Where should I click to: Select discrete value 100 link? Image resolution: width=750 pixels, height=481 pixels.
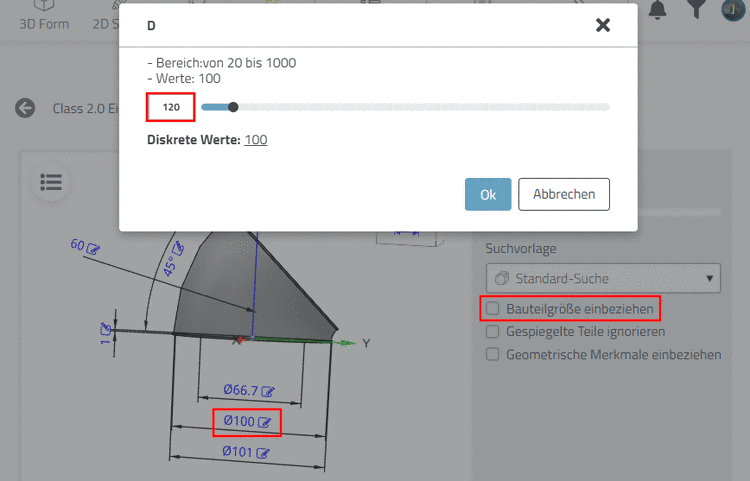click(x=256, y=140)
